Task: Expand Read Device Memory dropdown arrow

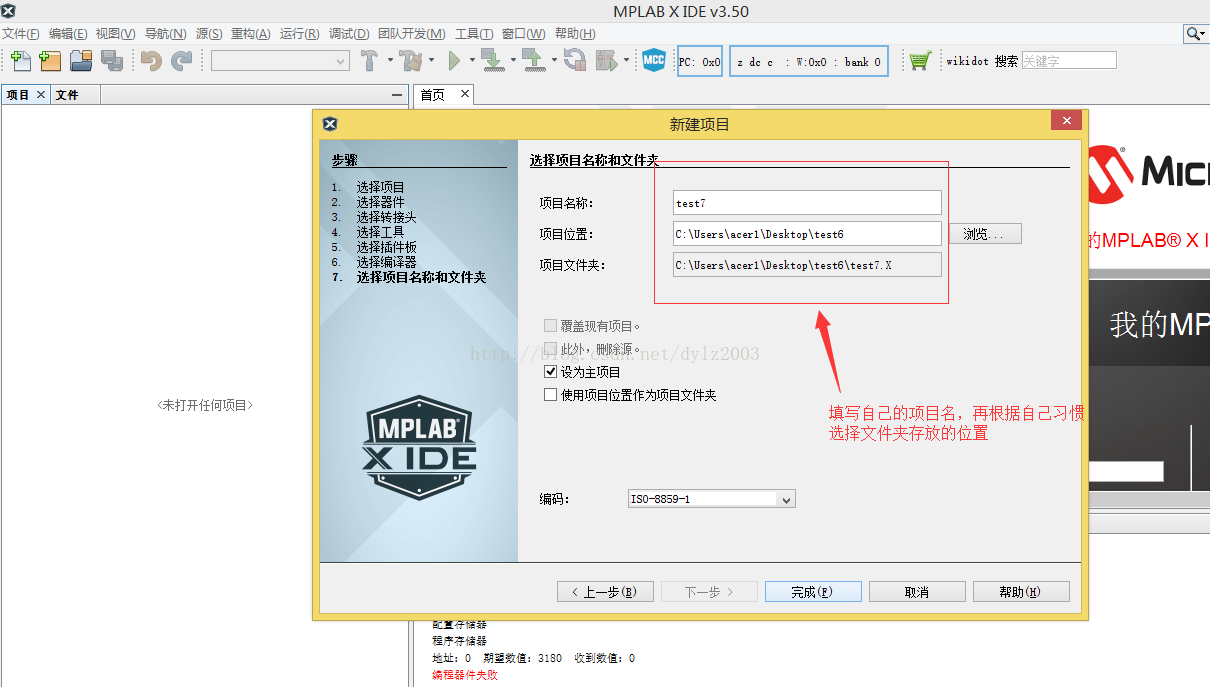Action: (553, 61)
